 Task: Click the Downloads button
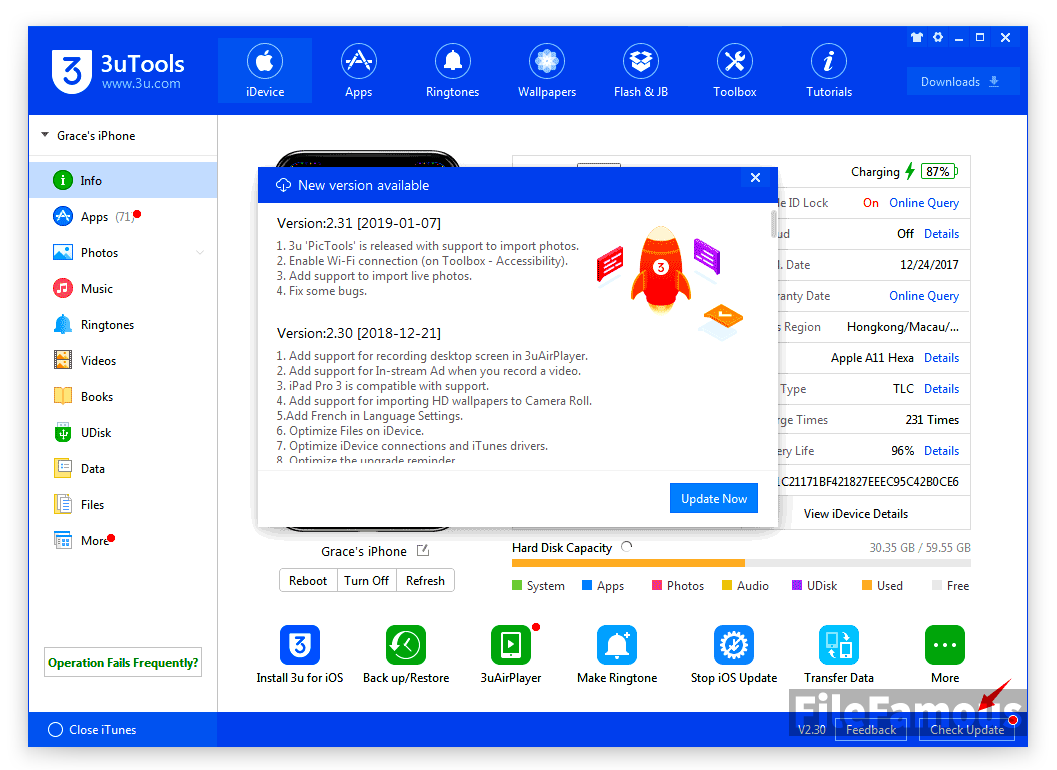[962, 82]
